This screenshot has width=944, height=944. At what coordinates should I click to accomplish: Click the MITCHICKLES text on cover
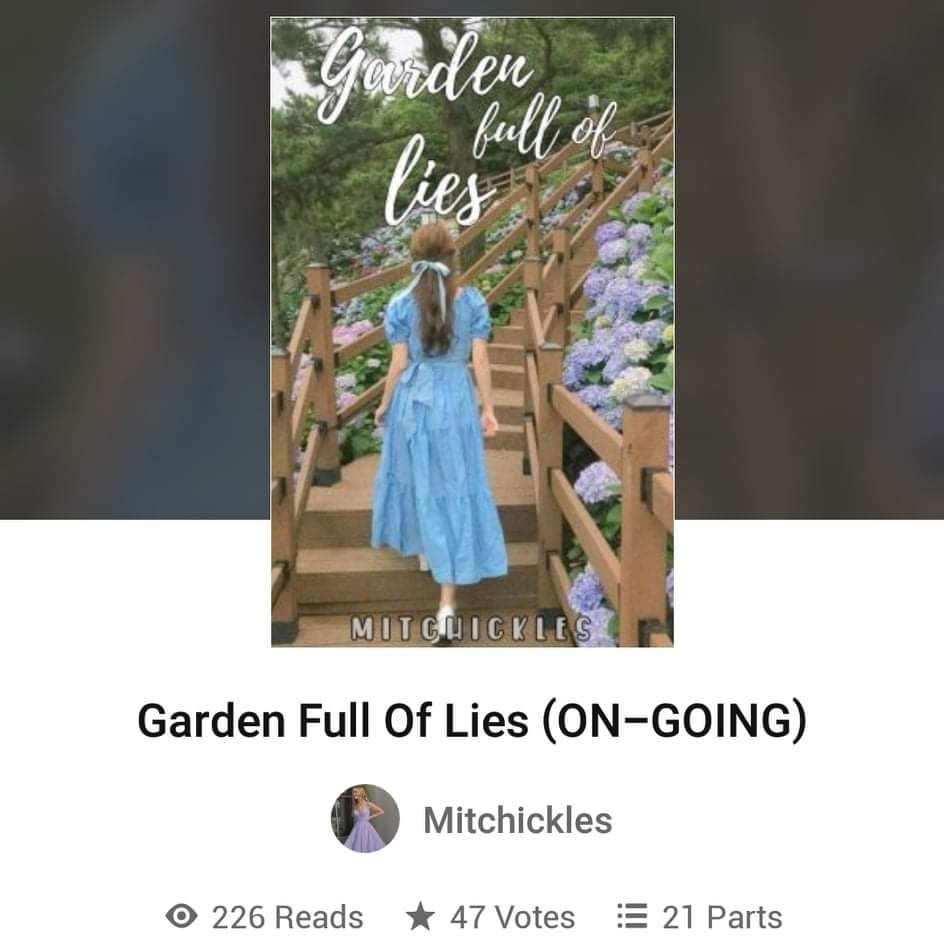coord(471,629)
